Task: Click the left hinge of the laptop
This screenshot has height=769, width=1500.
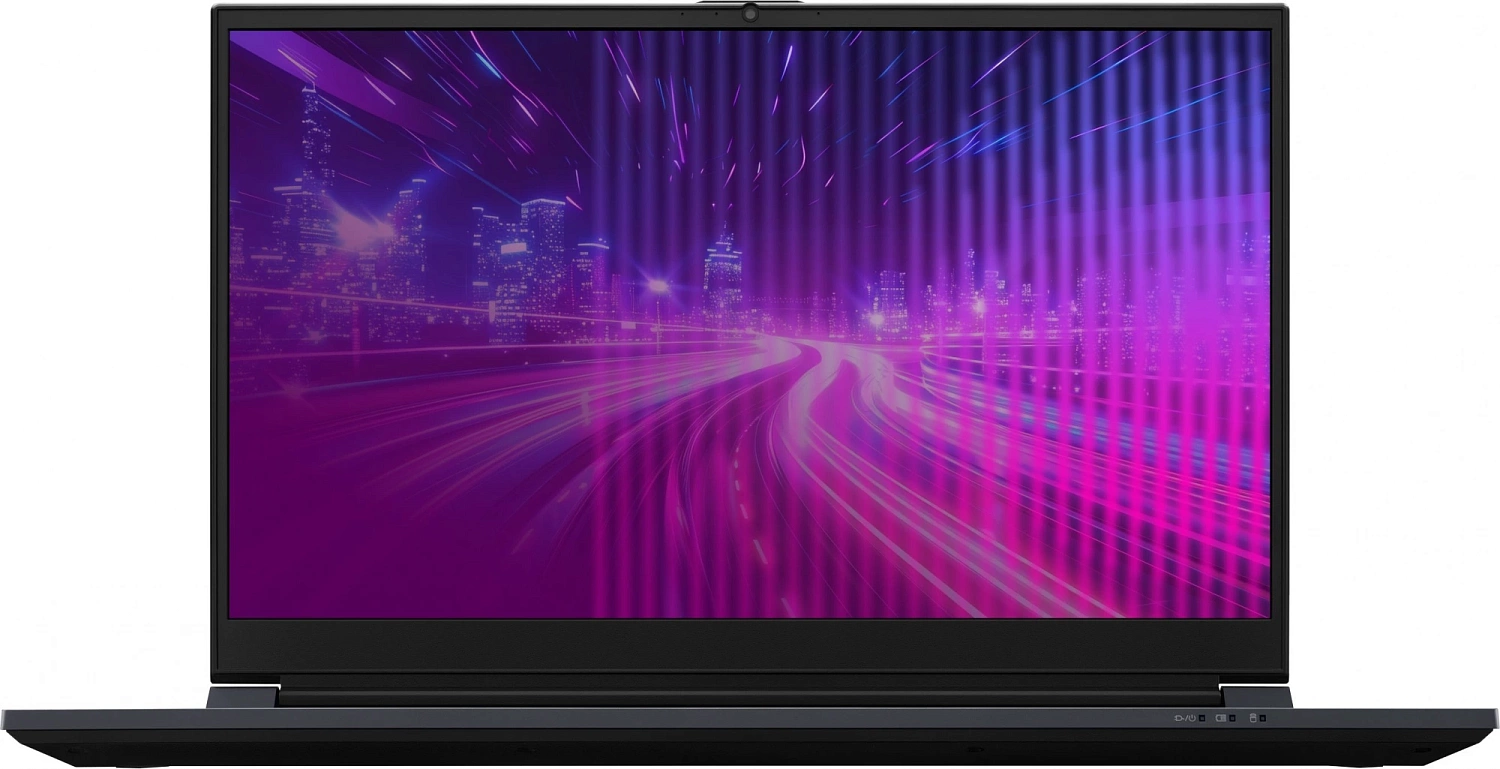Action: coord(242,696)
